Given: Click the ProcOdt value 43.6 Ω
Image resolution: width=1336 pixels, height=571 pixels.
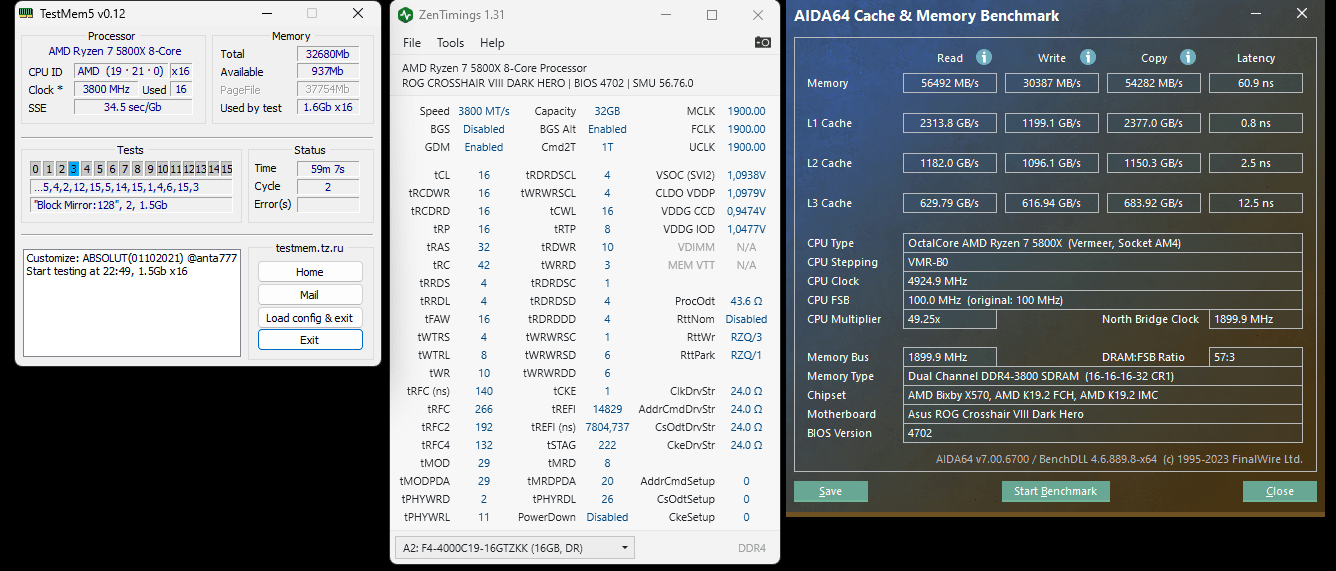Looking at the screenshot, I should point(746,301).
